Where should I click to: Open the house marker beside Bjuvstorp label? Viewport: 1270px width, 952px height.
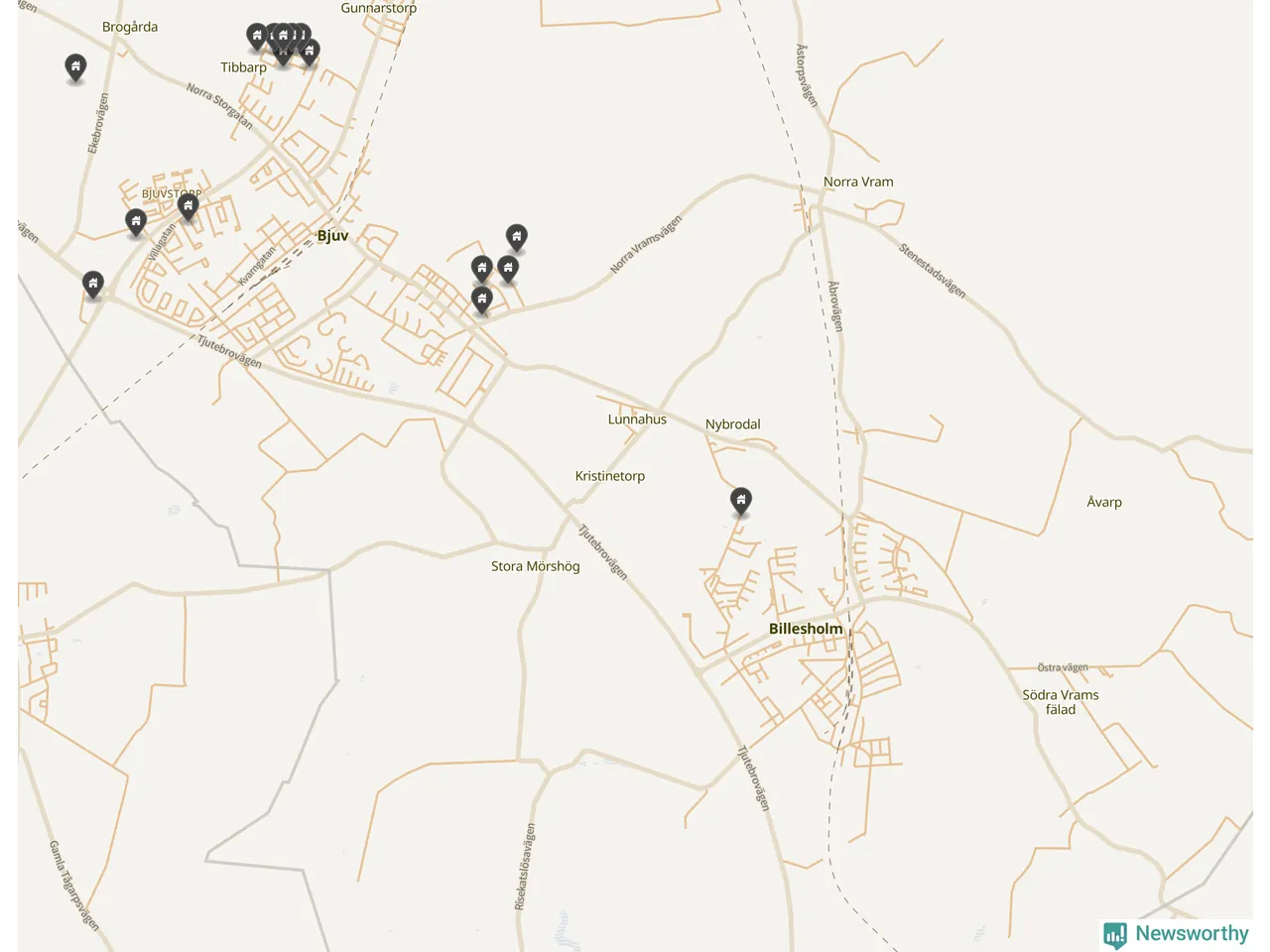point(189,207)
